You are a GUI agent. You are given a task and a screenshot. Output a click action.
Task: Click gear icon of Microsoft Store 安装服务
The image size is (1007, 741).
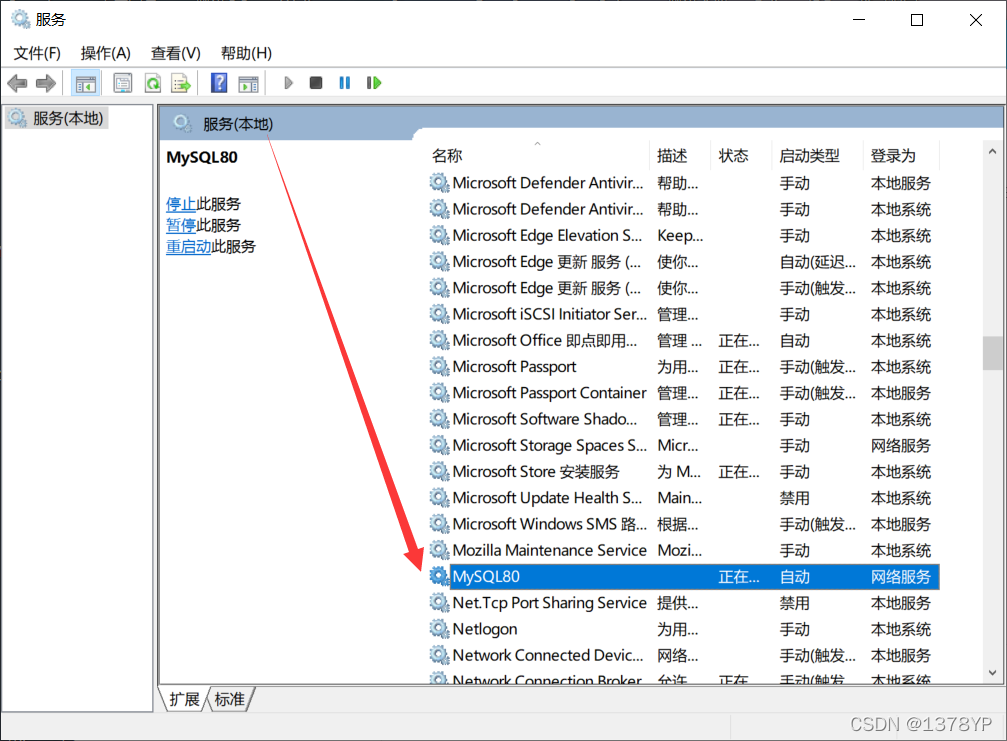439,471
